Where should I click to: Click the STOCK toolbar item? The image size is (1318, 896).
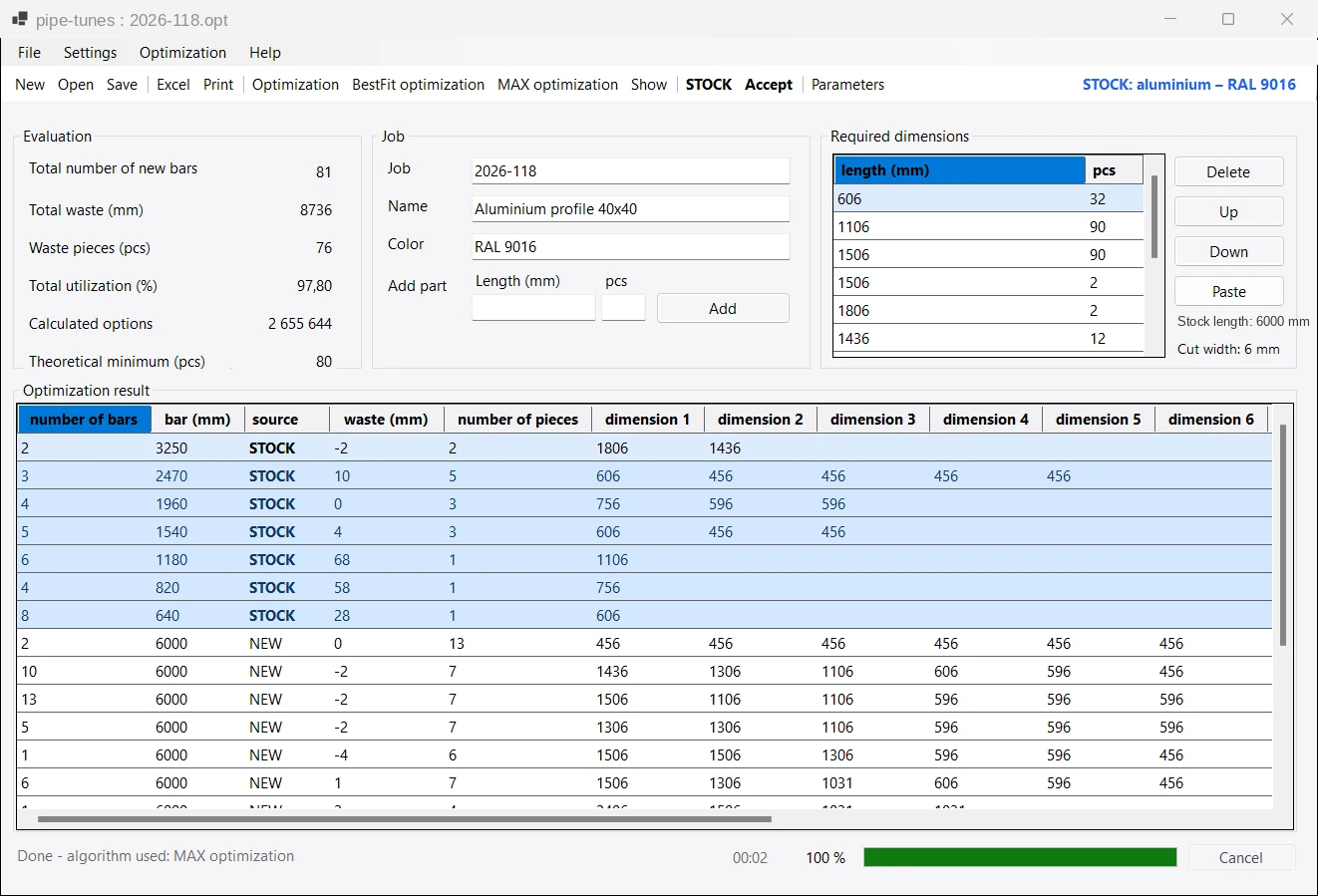709,85
